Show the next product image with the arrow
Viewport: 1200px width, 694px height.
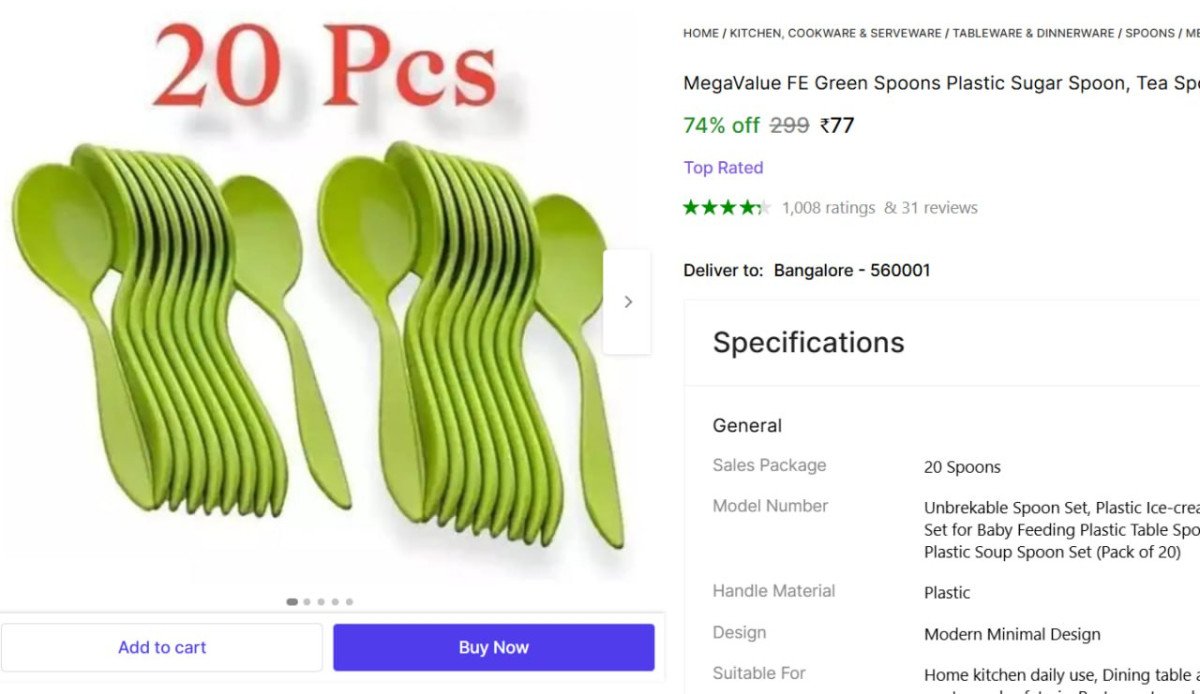[x=627, y=301]
